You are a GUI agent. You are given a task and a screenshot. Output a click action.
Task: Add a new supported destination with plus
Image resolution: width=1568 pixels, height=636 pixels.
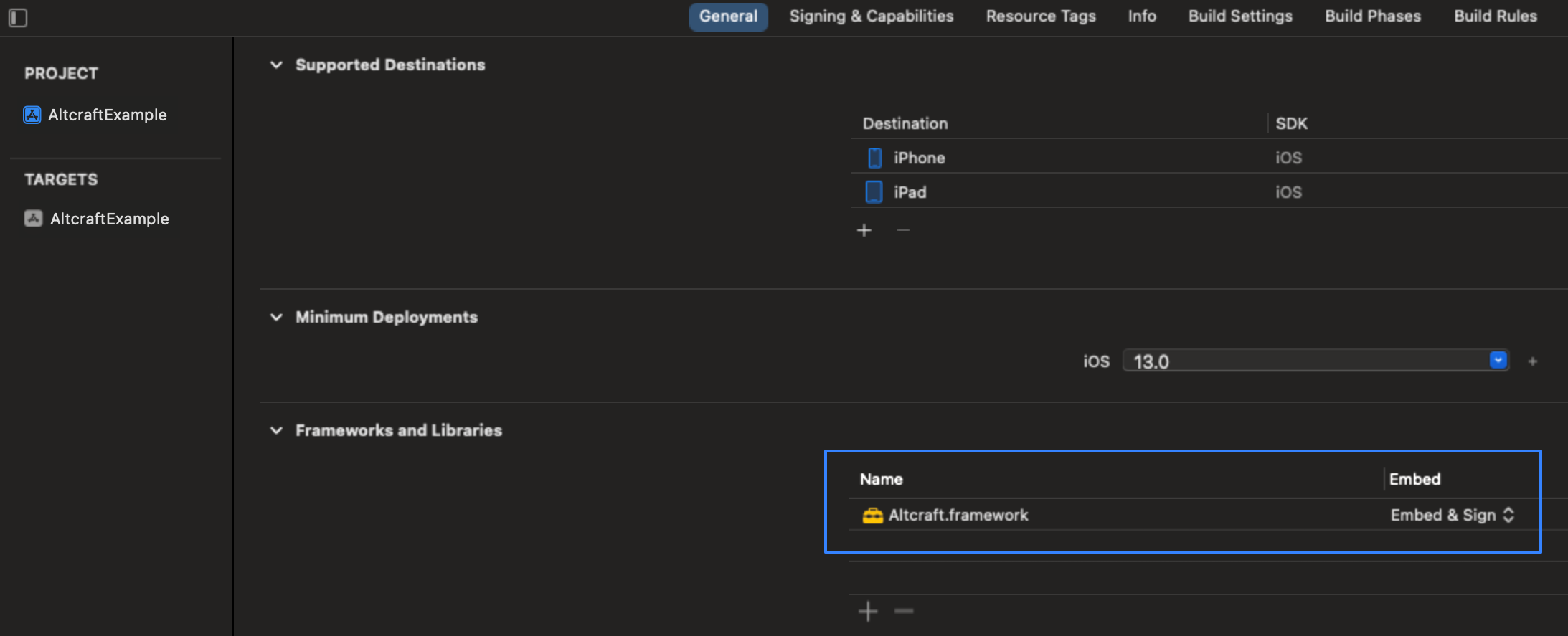(x=864, y=230)
